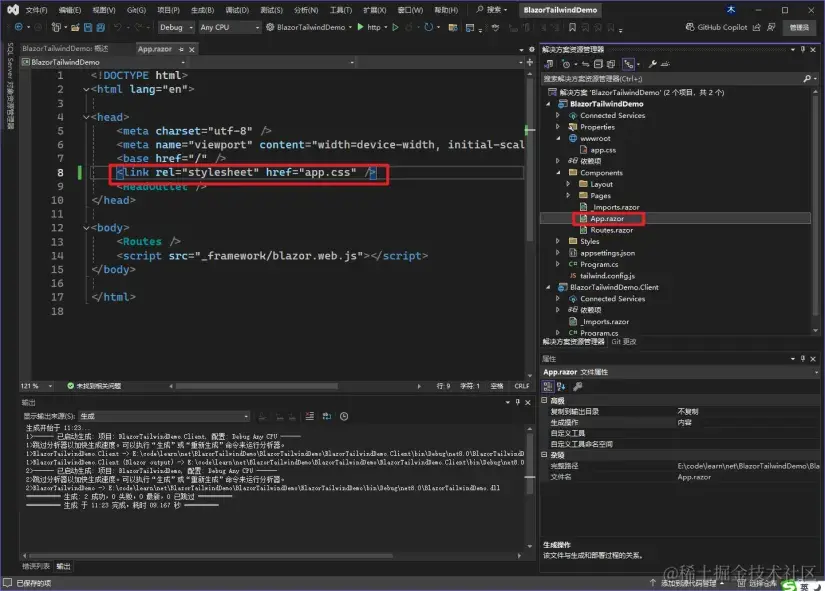Open the Git(G) menu
Viewport: 825px width, 591px height.
(x=136, y=10)
